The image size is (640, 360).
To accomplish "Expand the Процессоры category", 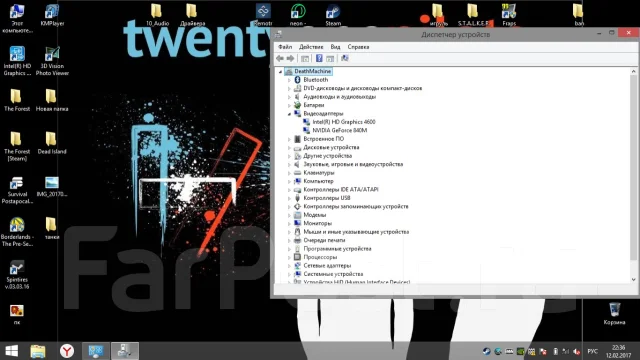I will (x=289, y=258).
